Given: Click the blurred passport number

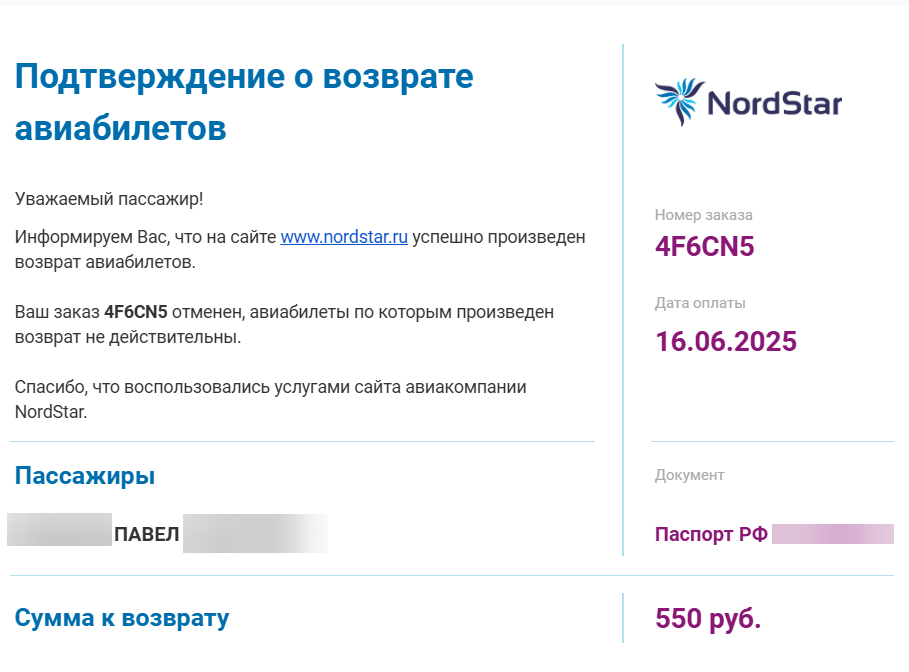Looking at the screenshot, I should point(833,534).
